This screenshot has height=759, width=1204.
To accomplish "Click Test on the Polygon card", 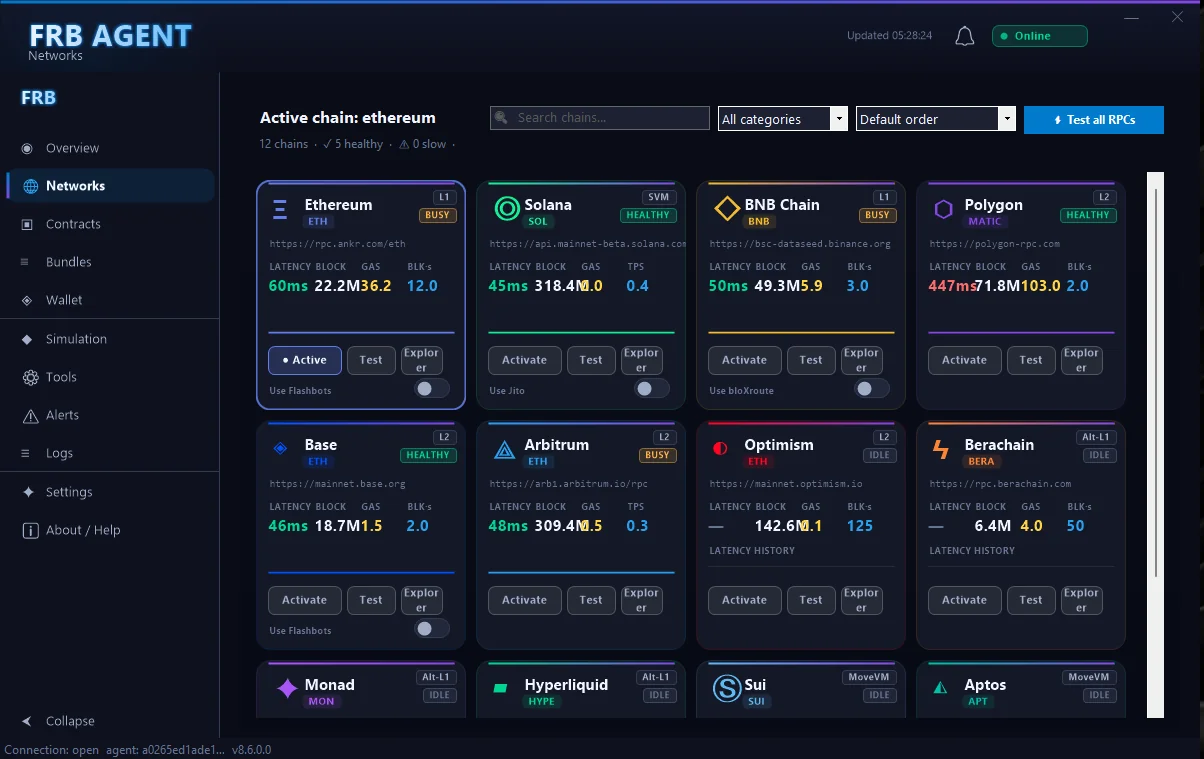I will pyautogui.click(x=1031, y=360).
